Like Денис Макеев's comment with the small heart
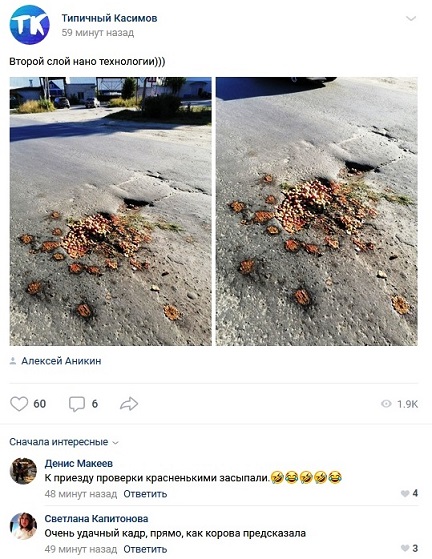 [405, 493]
